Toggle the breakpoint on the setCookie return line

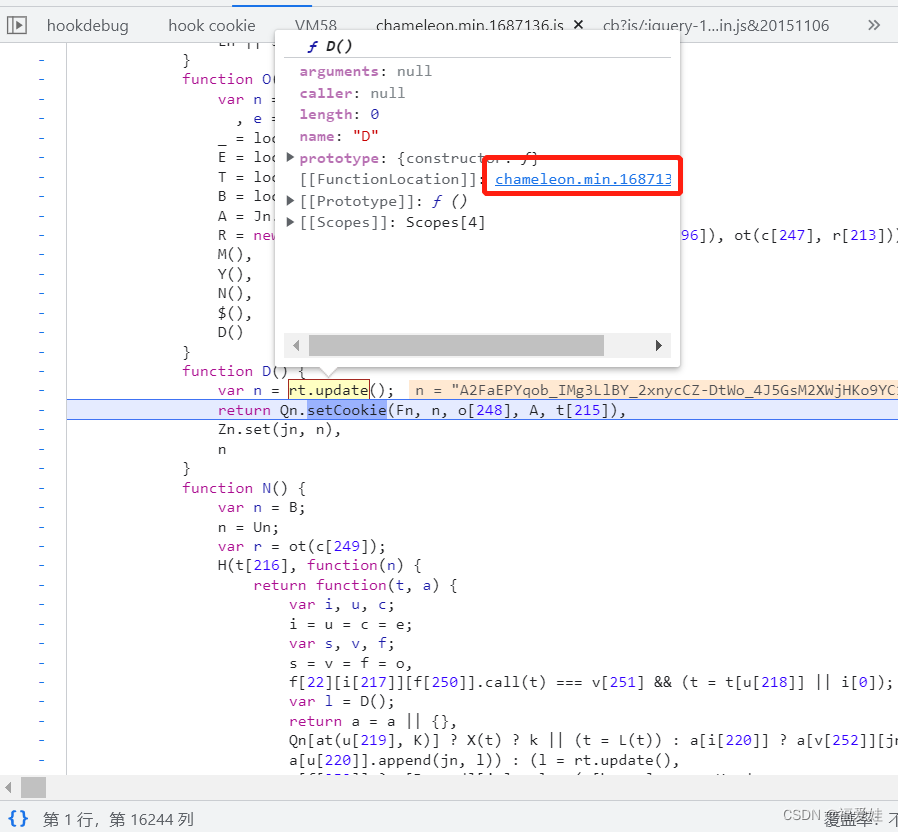click(x=41, y=409)
